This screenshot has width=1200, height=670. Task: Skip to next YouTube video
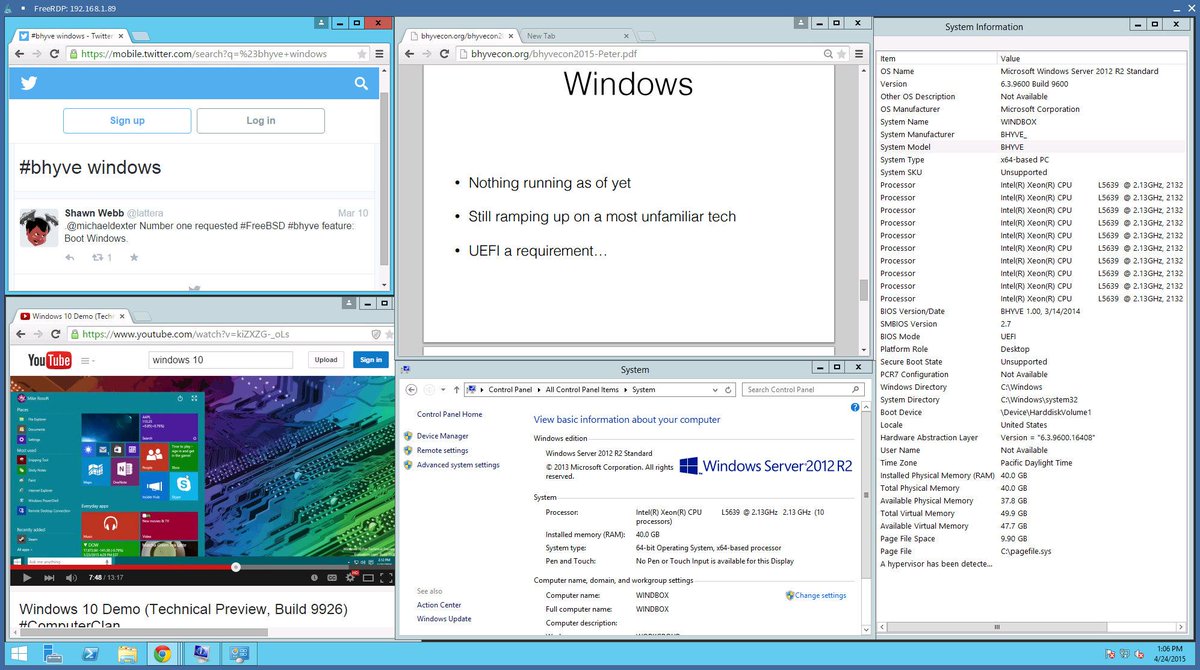pyautogui.click(x=49, y=578)
